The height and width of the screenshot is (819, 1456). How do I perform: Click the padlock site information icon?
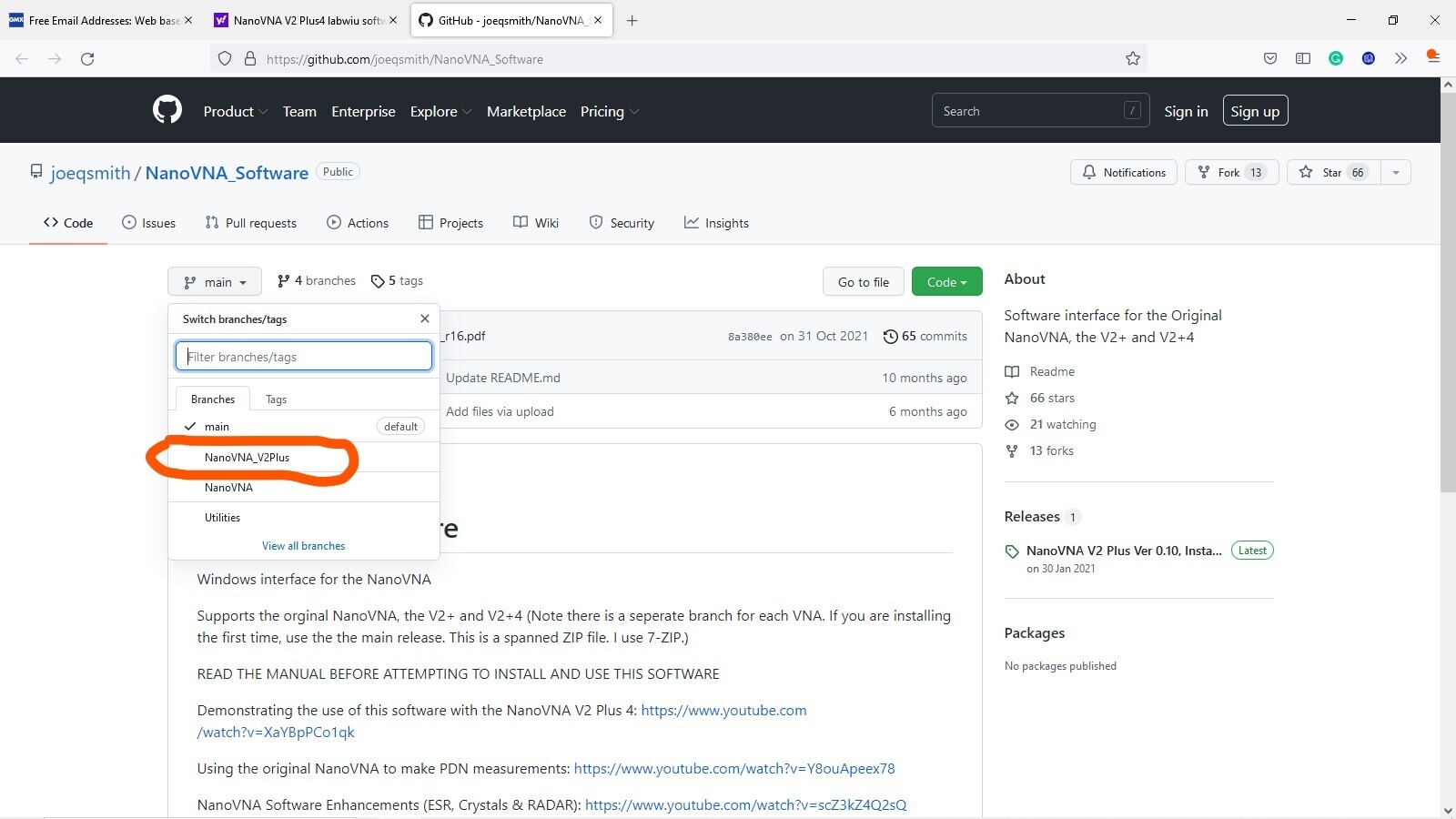tap(250, 58)
